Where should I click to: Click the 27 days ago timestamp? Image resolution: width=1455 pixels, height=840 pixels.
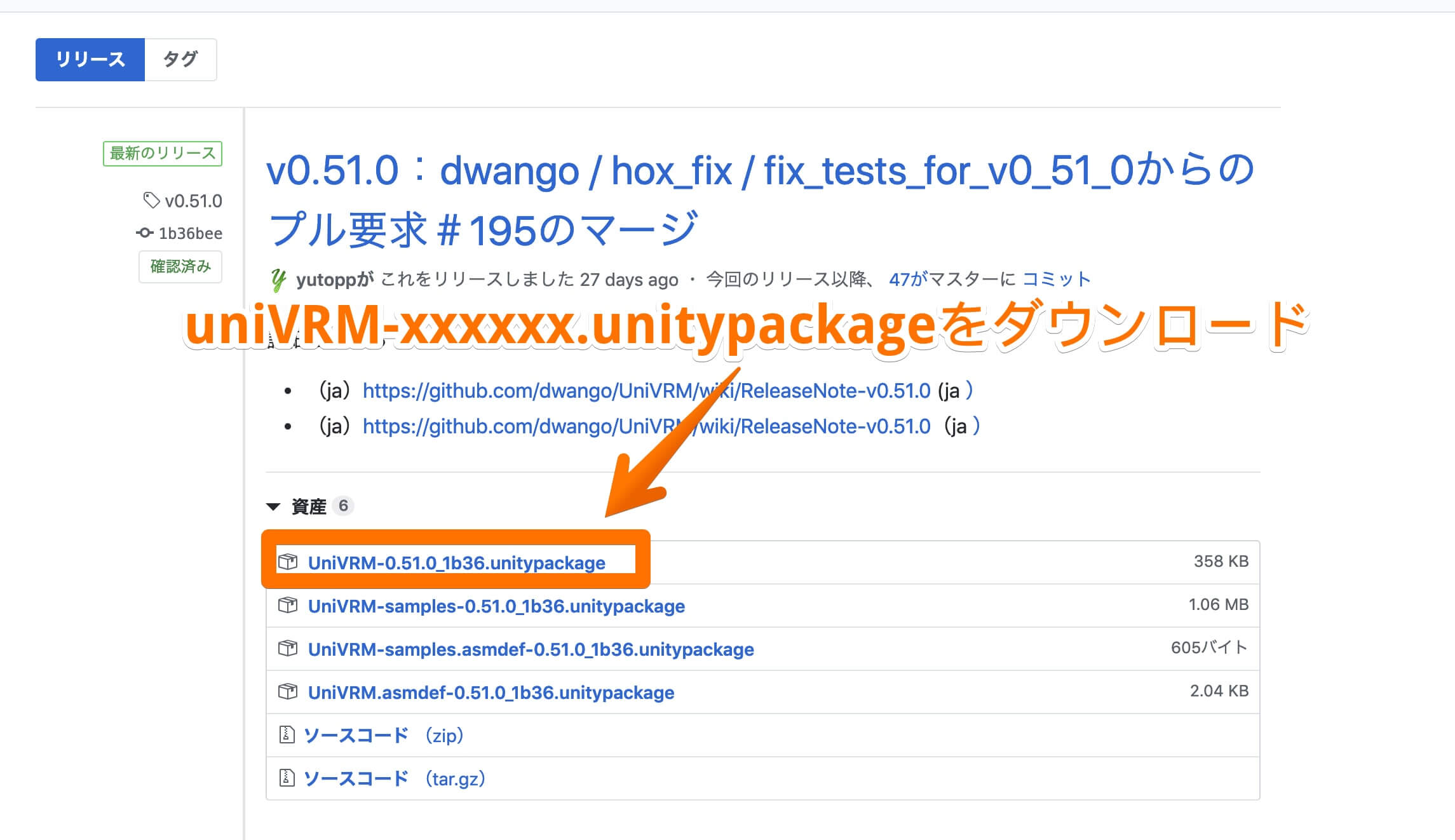point(629,280)
